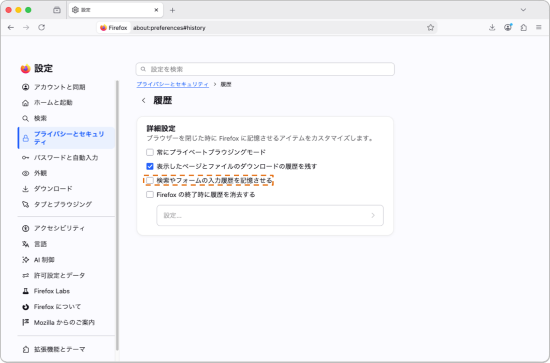
Task: Check 検索やフォームの入力履歴を記憶させる
Action: pos(150,180)
